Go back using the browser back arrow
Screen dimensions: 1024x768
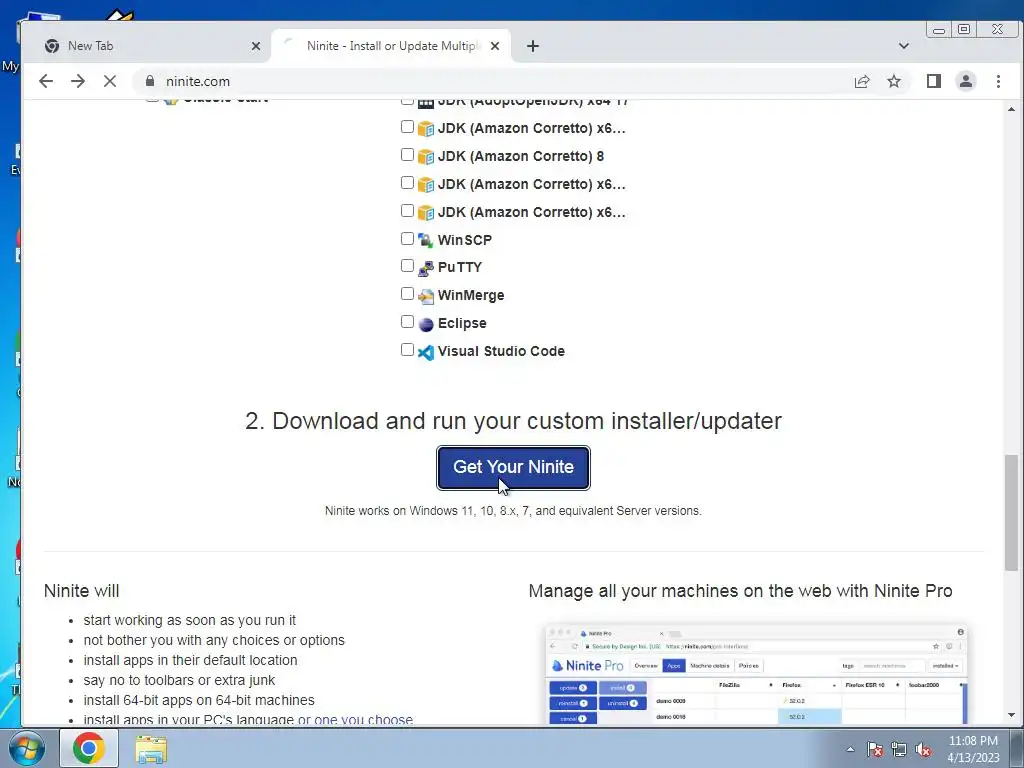(x=46, y=82)
